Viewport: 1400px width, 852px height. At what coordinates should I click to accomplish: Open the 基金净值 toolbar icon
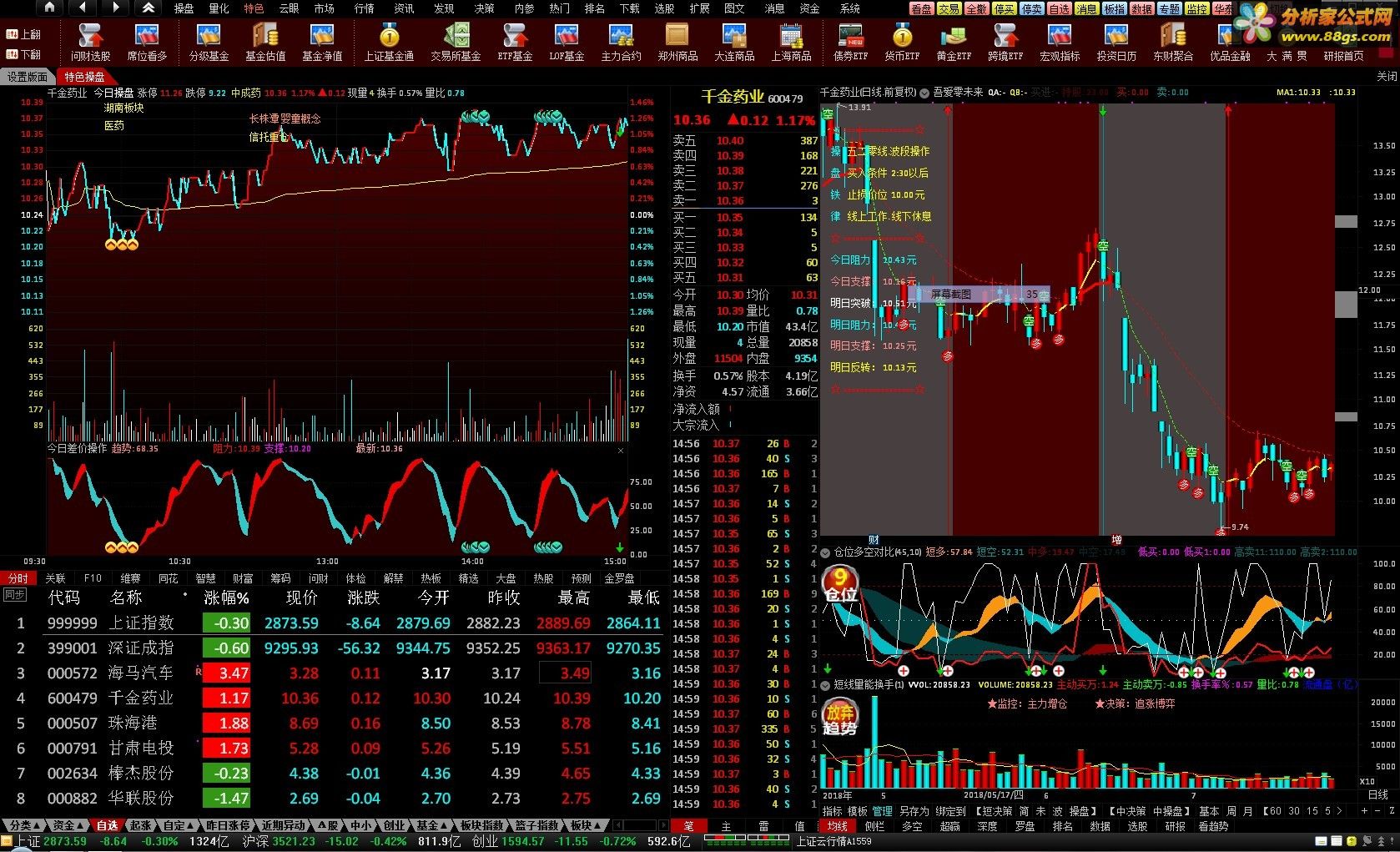coord(322,42)
